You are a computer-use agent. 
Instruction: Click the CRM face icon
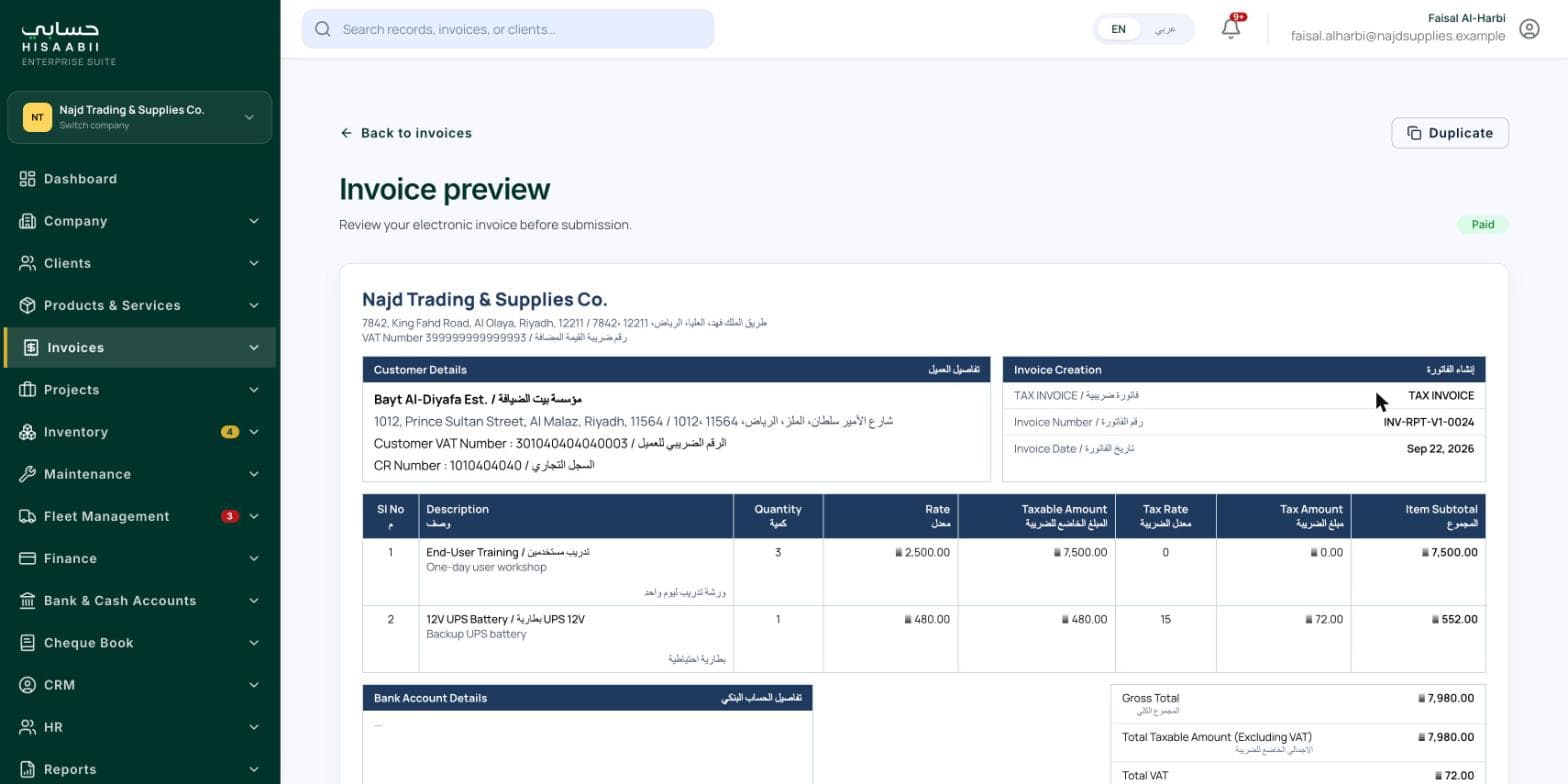(27, 685)
